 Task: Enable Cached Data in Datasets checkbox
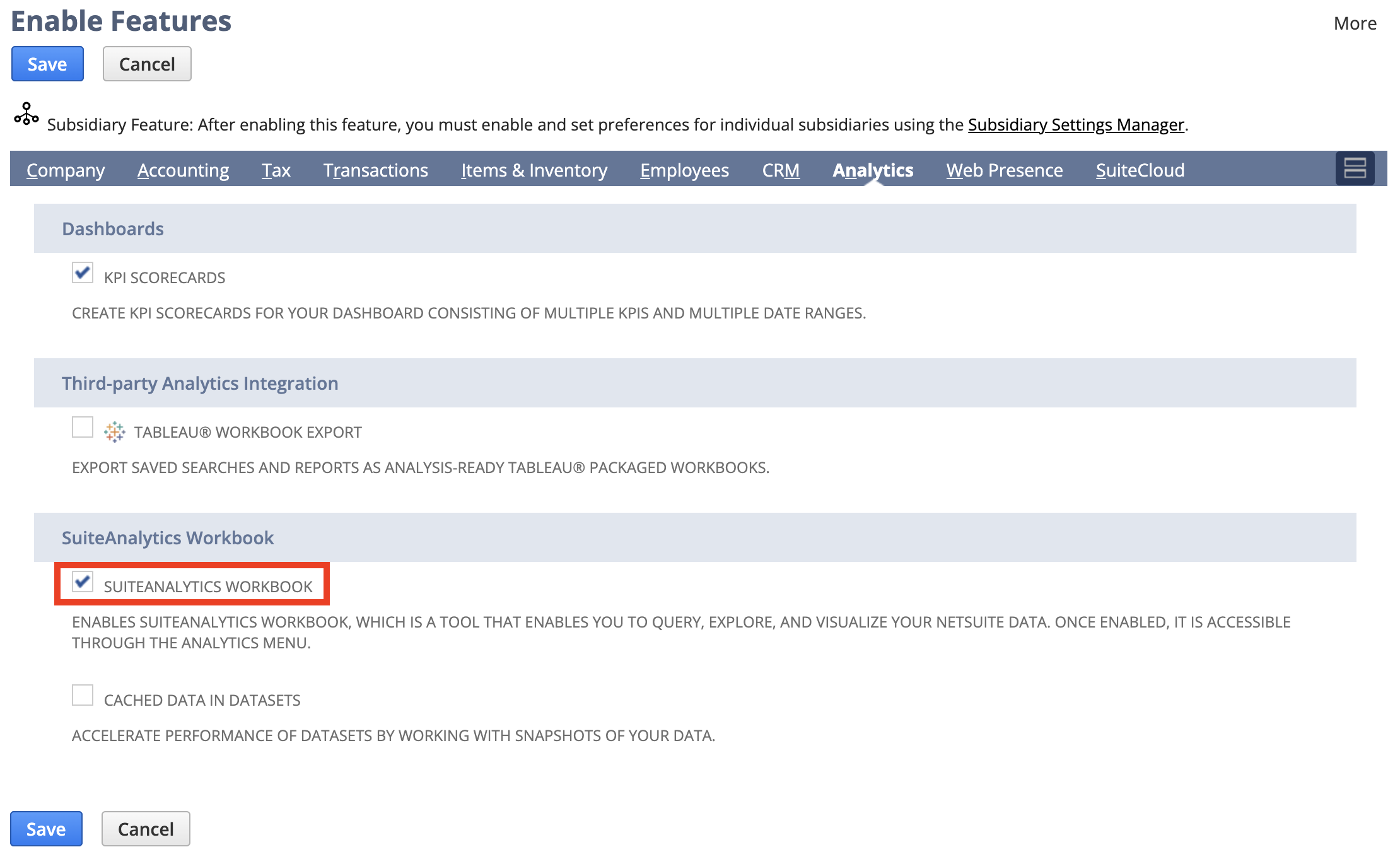[83, 695]
